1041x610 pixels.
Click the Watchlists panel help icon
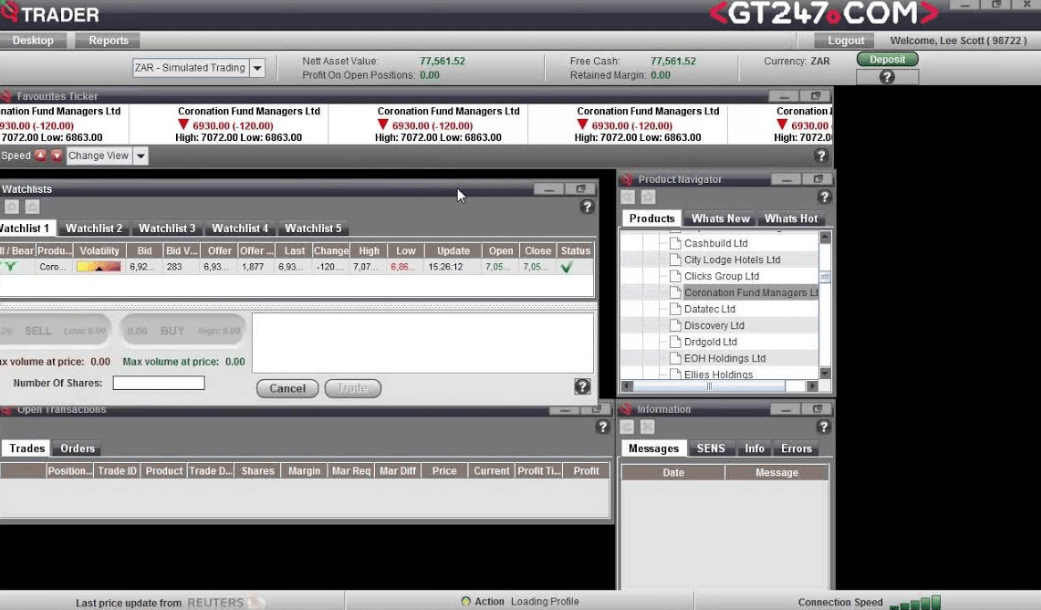[x=587, y=207]
